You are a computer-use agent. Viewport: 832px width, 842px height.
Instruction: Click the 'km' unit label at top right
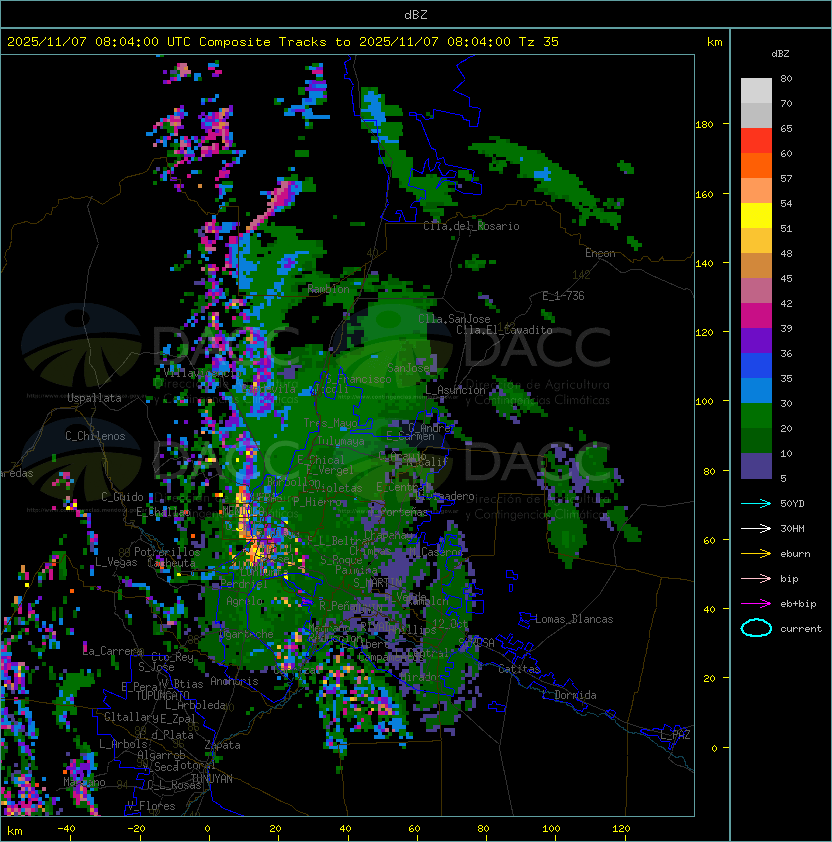tap(714, 42)
